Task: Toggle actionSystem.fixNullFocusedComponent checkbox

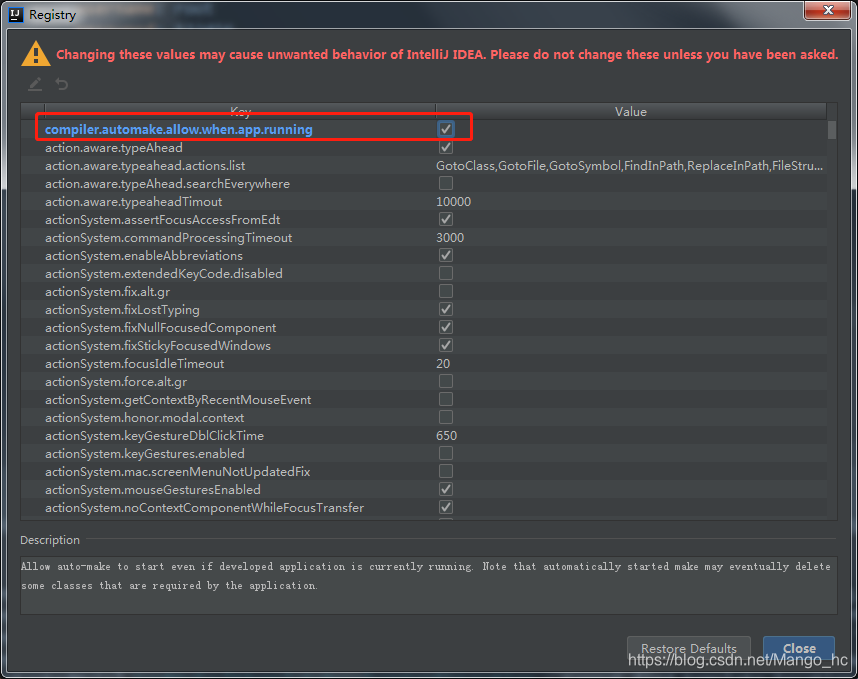Action: tap(446, 327)
